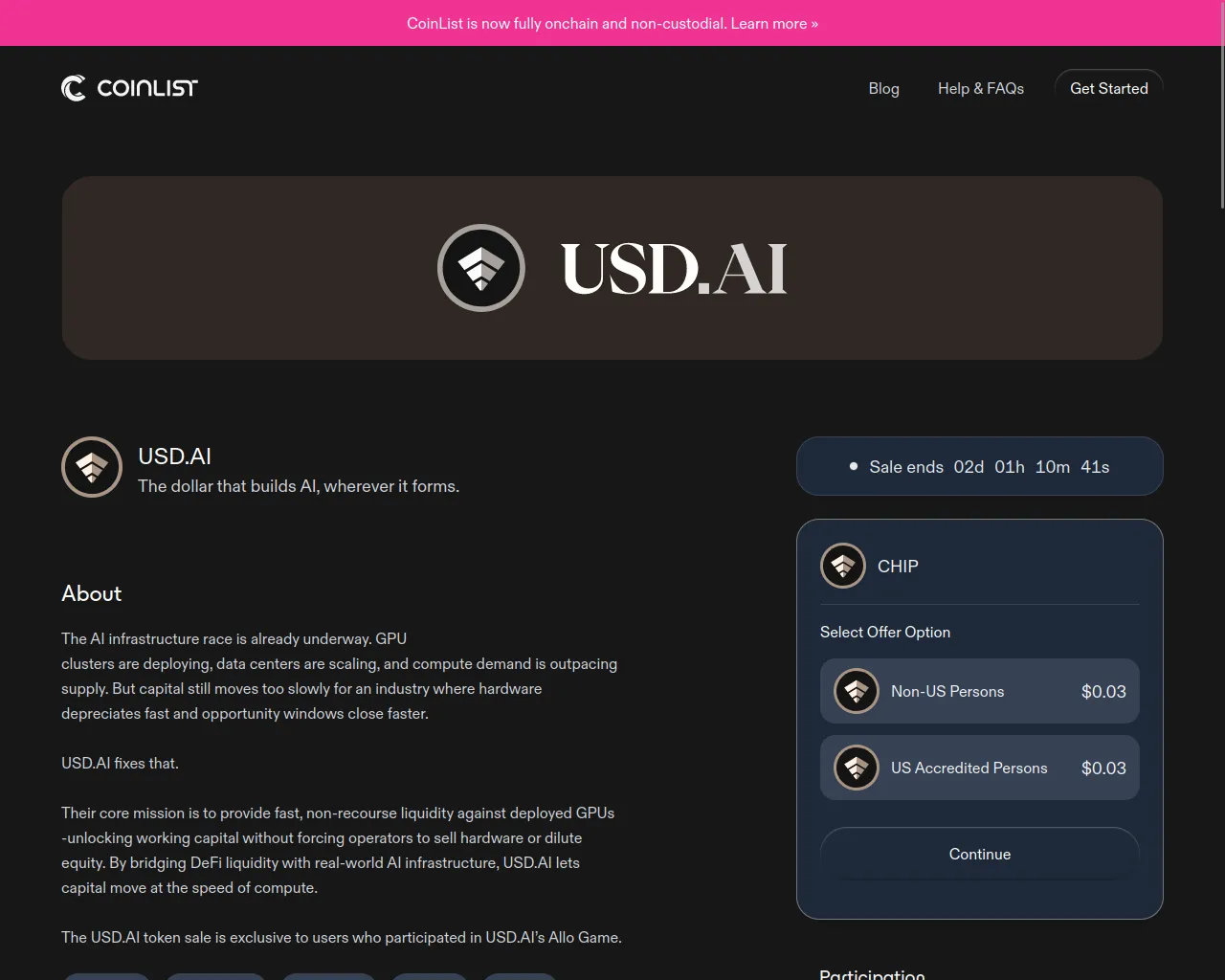Image resolution: width=1225 pixels, height=980 pixels.
Task: Click the USD.AI wordmark in hero banner
Action: [x=674, y=268]
